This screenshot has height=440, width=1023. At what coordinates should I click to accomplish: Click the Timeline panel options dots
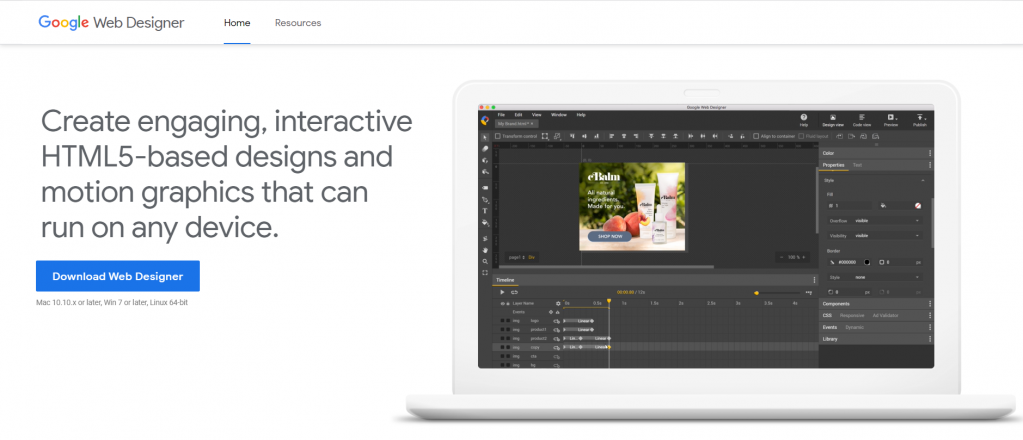814,280
